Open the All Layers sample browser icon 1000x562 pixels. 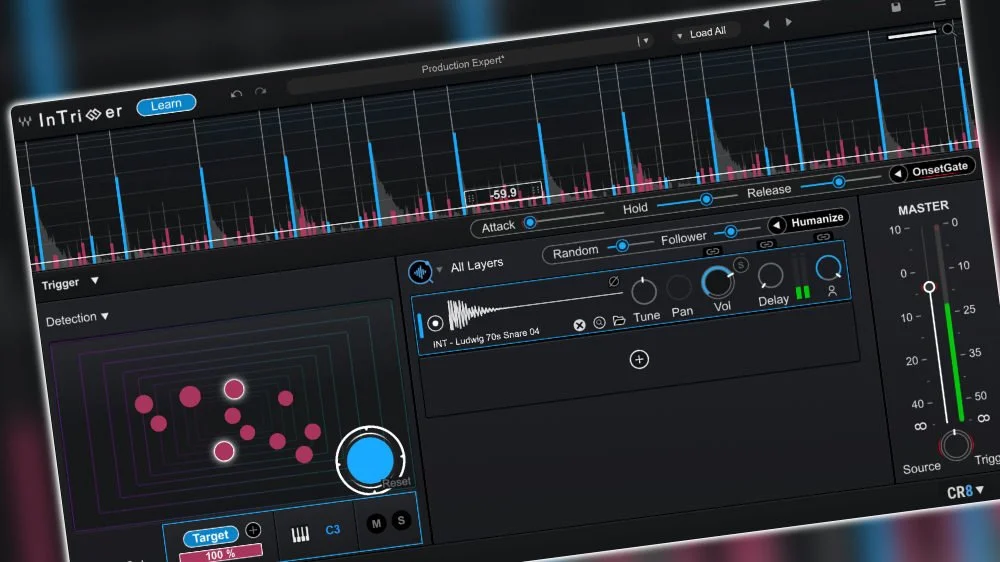click(420, 272)
